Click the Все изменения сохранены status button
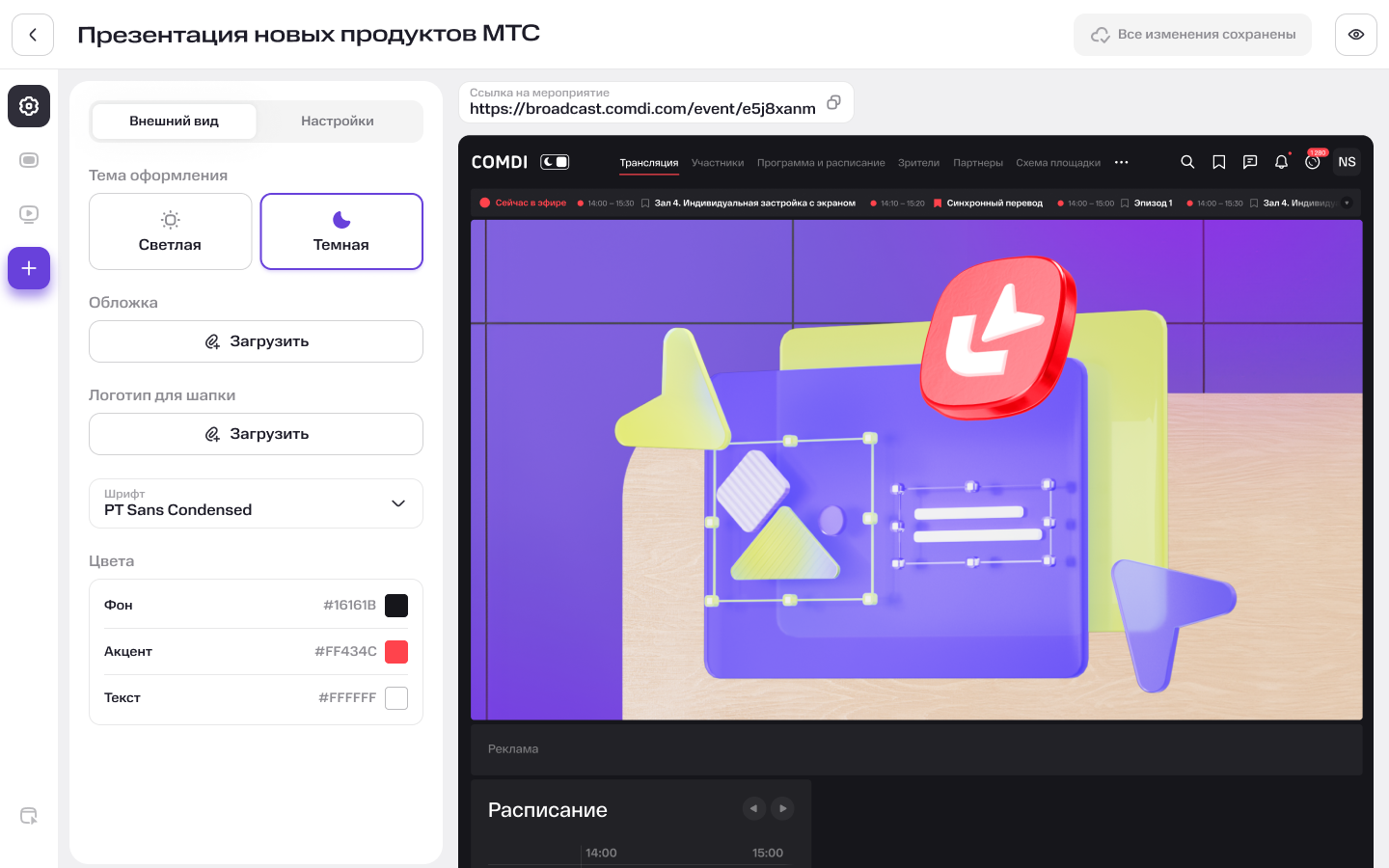The image size is (1389, 868). click(1193, 35)
